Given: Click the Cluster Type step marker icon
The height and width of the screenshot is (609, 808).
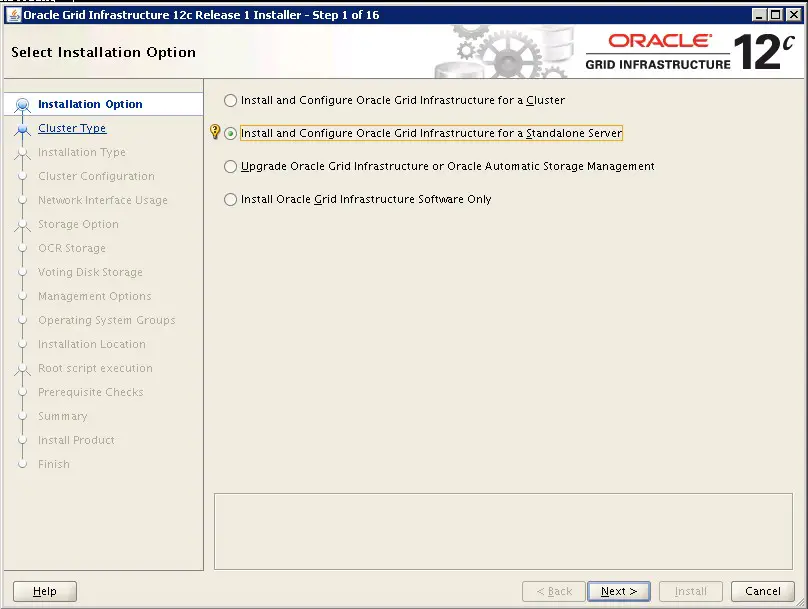Looking at the screenshot, I should point(22,129).
